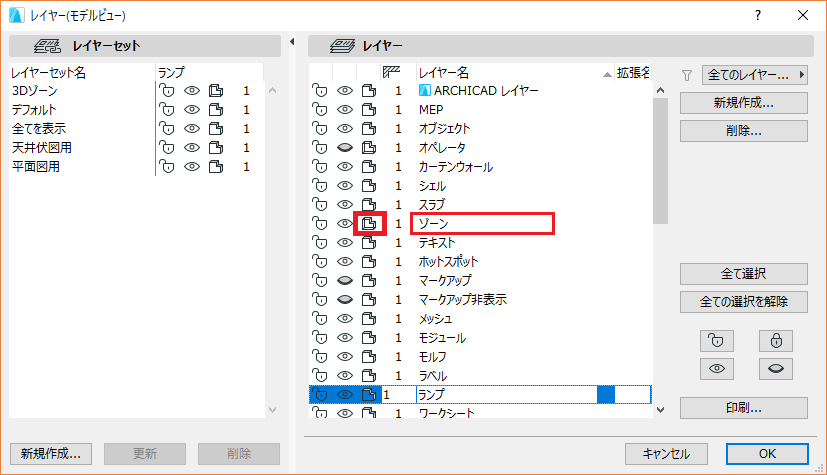Click the 全て選択 button

pyautogui.click(x=744, y=274)
